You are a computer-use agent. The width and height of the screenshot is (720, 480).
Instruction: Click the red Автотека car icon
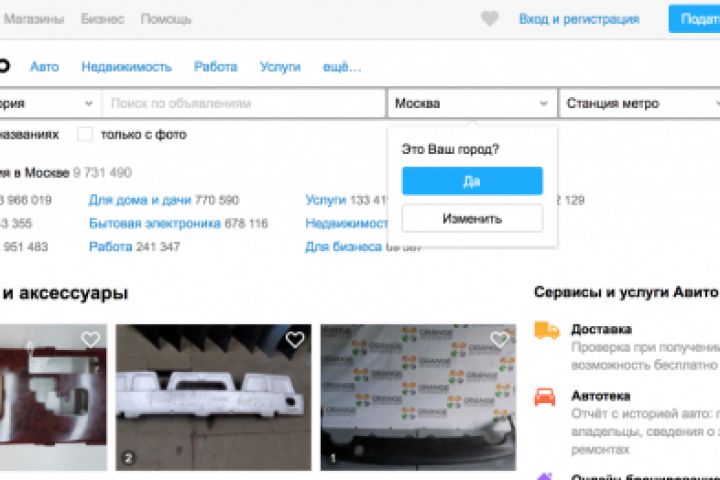[x=545, y=397]
